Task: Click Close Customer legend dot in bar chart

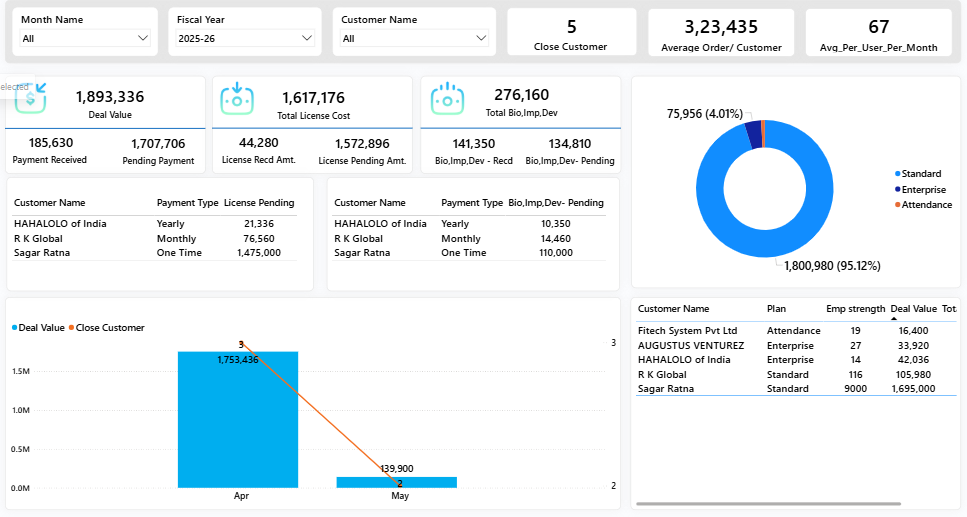Action: (x=72, y=328)
